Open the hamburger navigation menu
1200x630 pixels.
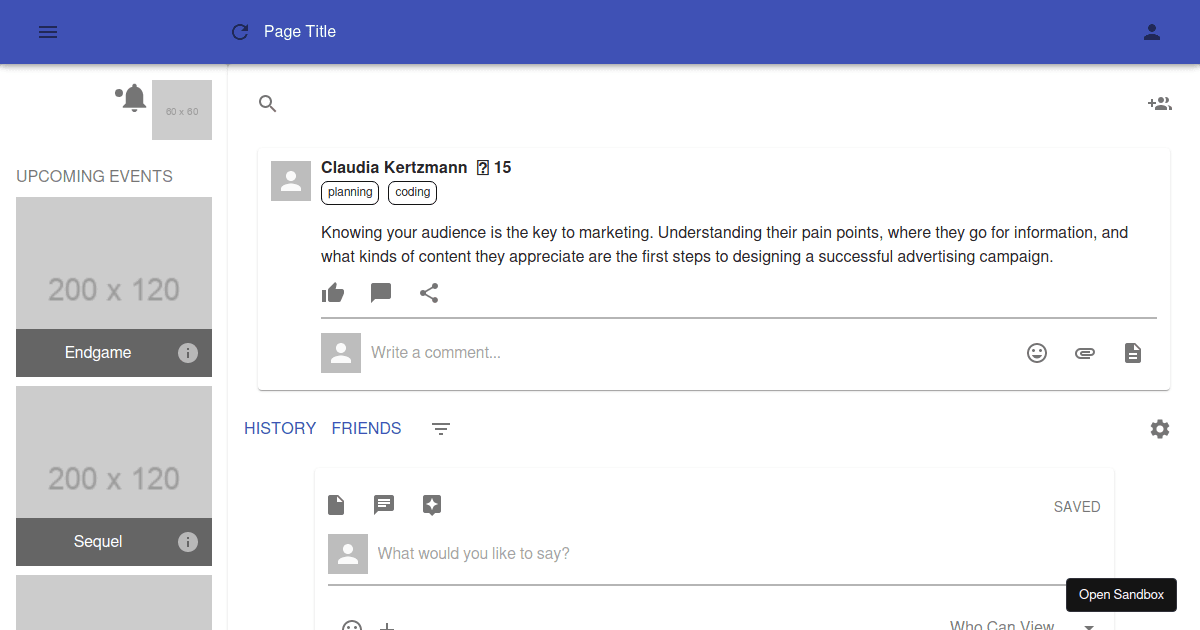[48, 32]
